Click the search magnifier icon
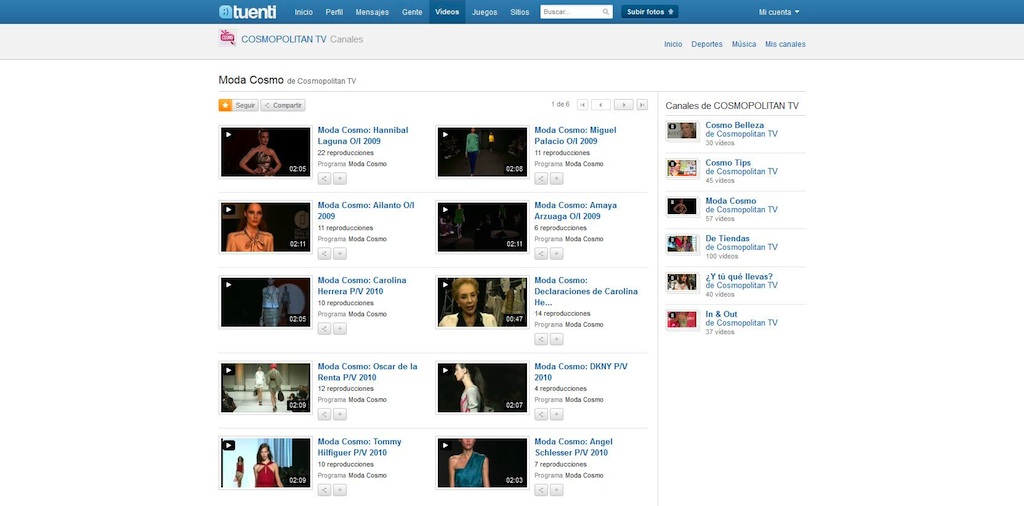 click(605, 12)
